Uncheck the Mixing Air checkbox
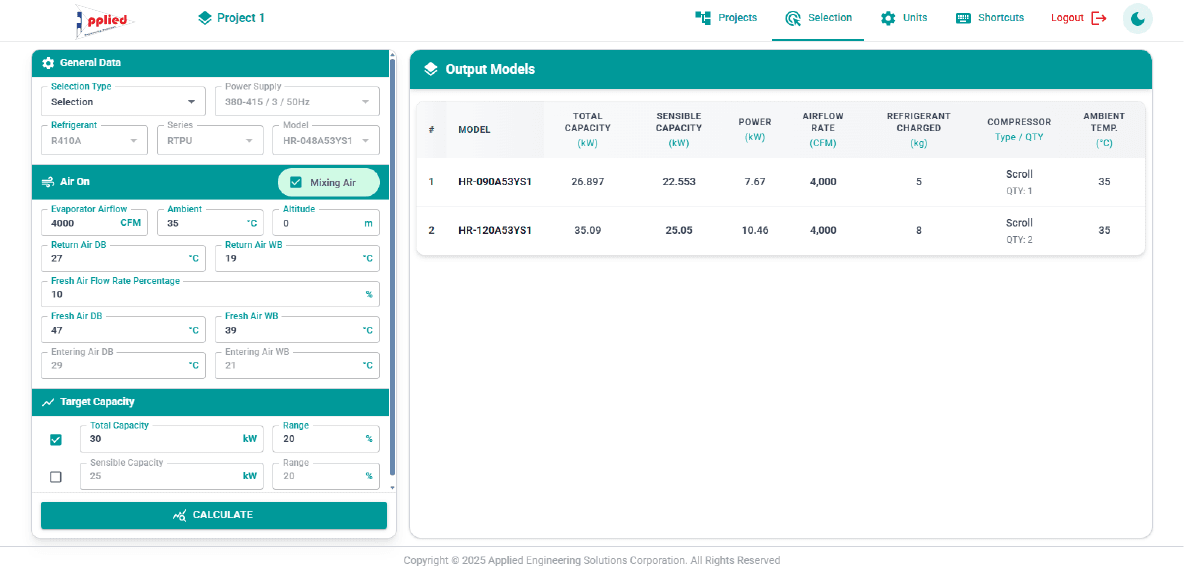Image resolution: width=1184 pixels, height=576 pixels. click(296, 182)
